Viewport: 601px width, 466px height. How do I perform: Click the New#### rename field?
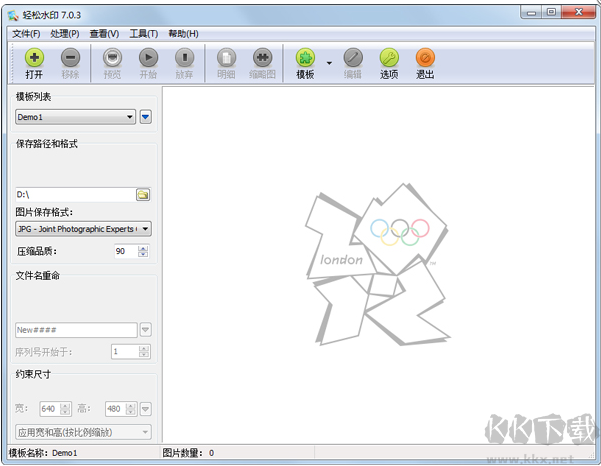(76, 330)
